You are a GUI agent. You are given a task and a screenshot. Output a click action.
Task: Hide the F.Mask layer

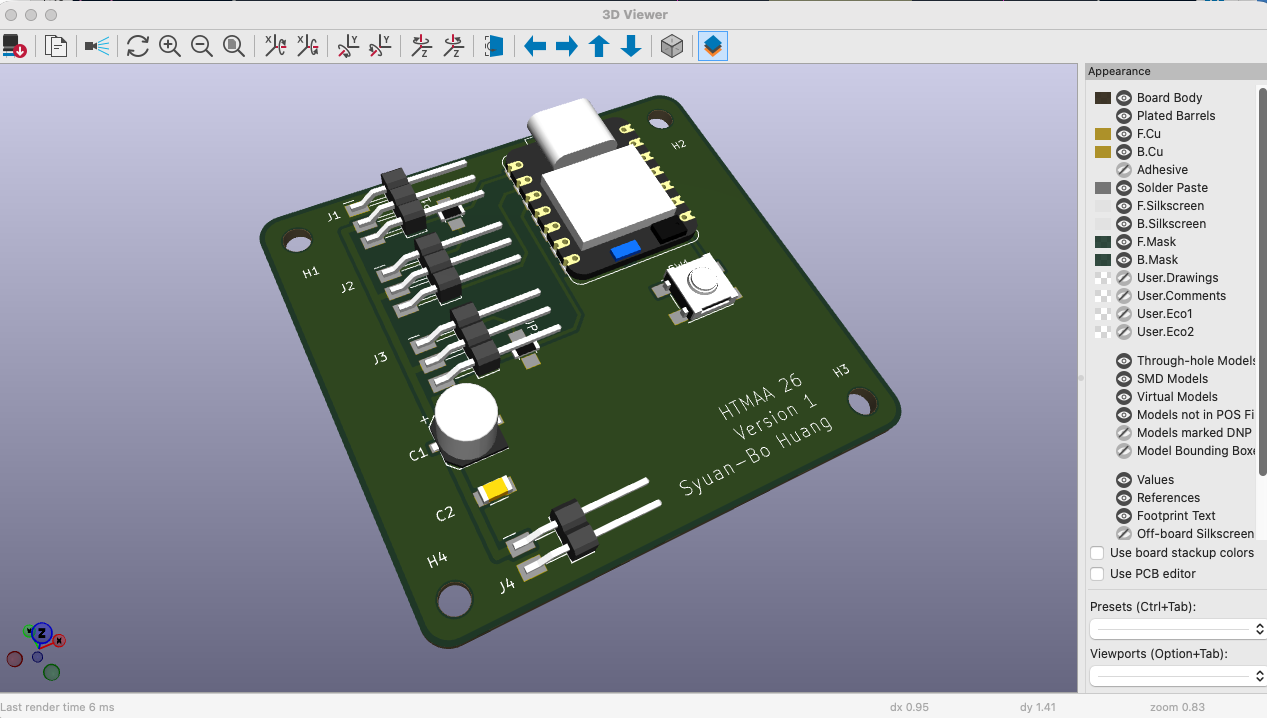tap(1124, 242)
